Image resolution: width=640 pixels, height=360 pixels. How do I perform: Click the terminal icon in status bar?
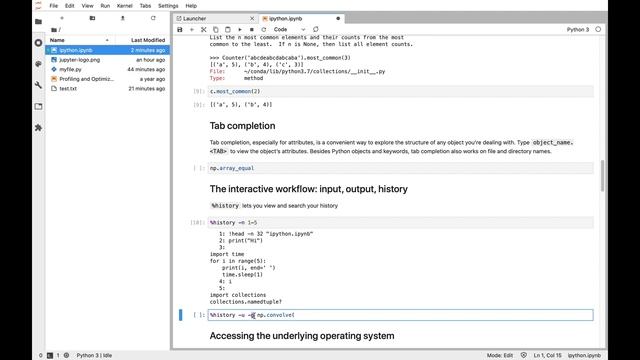(x=50, y=356)
